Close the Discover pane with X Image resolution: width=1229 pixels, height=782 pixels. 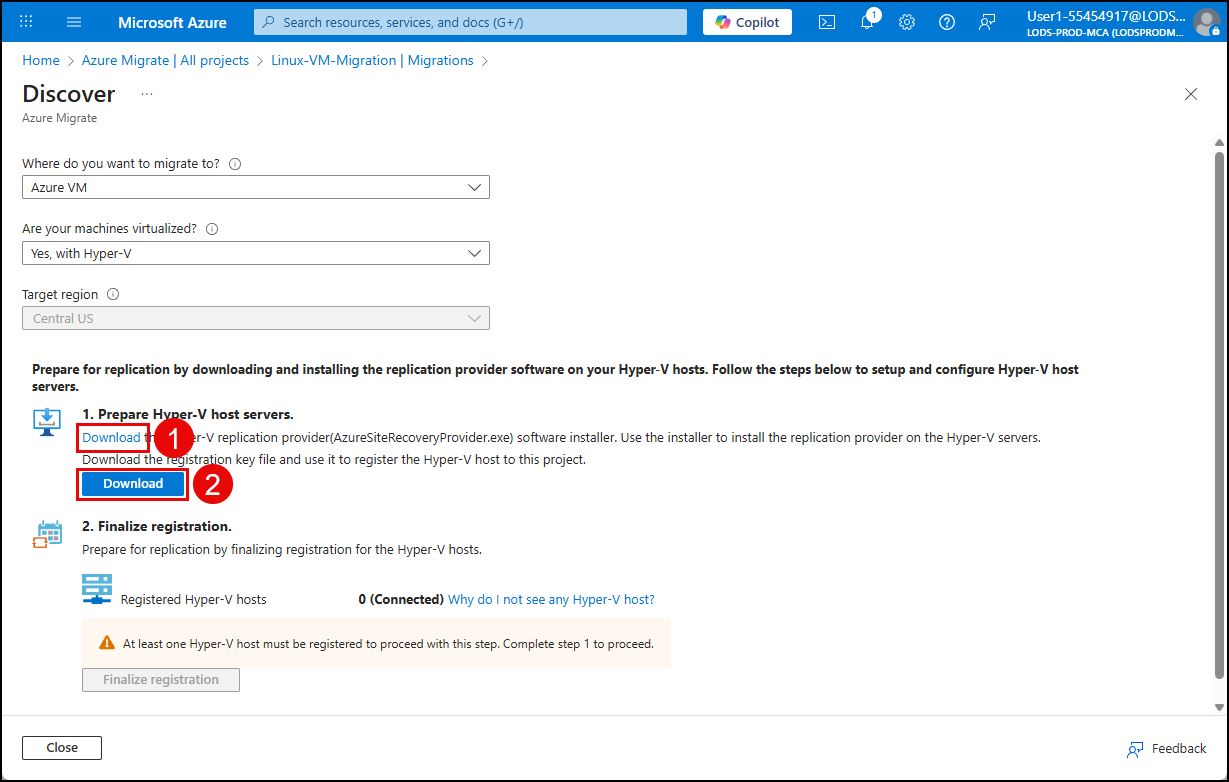[1190, 94]
